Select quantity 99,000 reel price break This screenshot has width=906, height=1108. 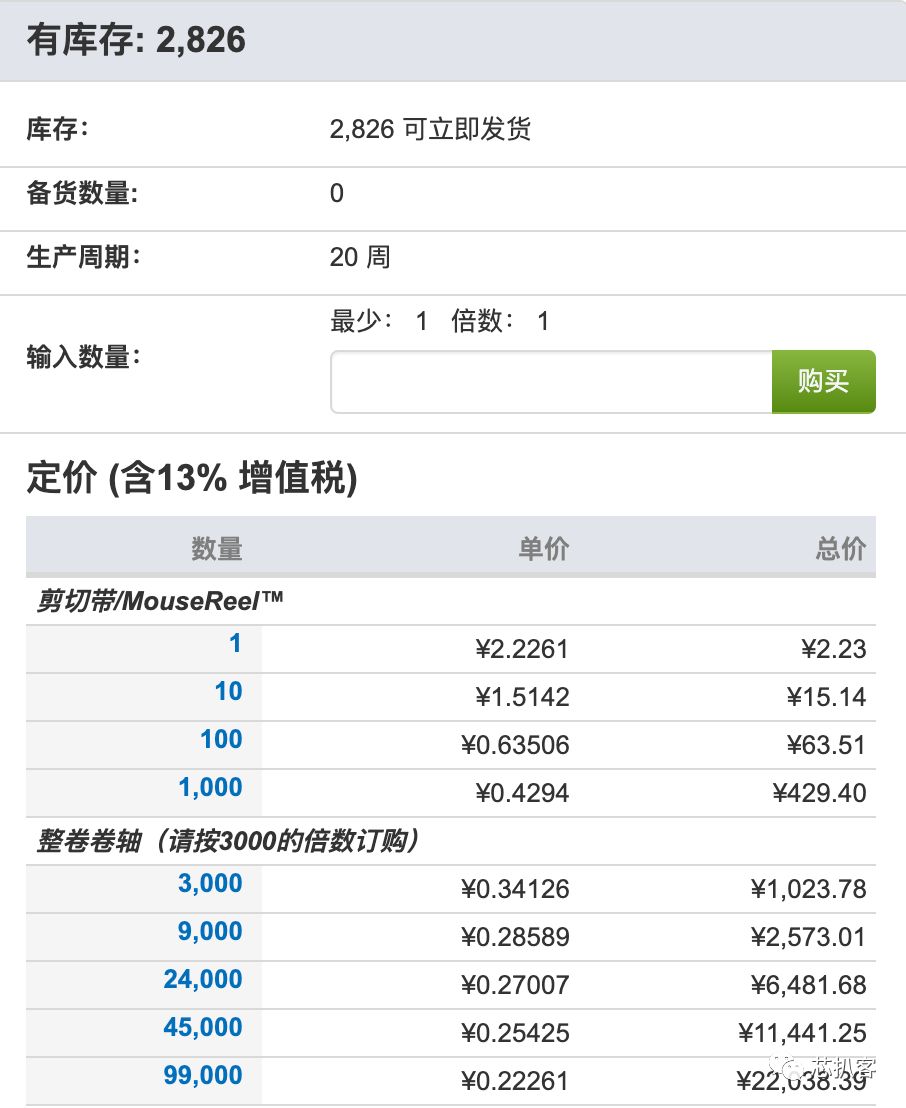pos(204,1076)
